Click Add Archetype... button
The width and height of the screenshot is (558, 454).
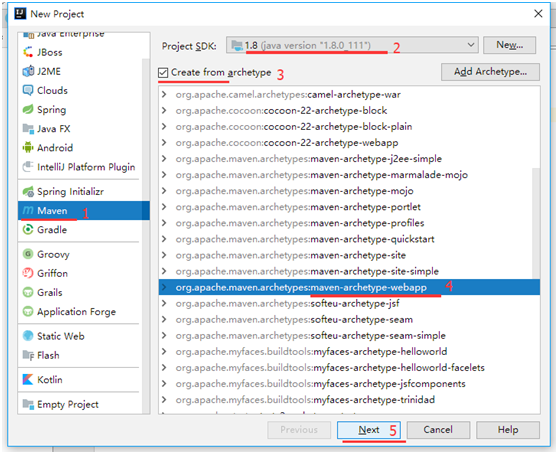490,72
